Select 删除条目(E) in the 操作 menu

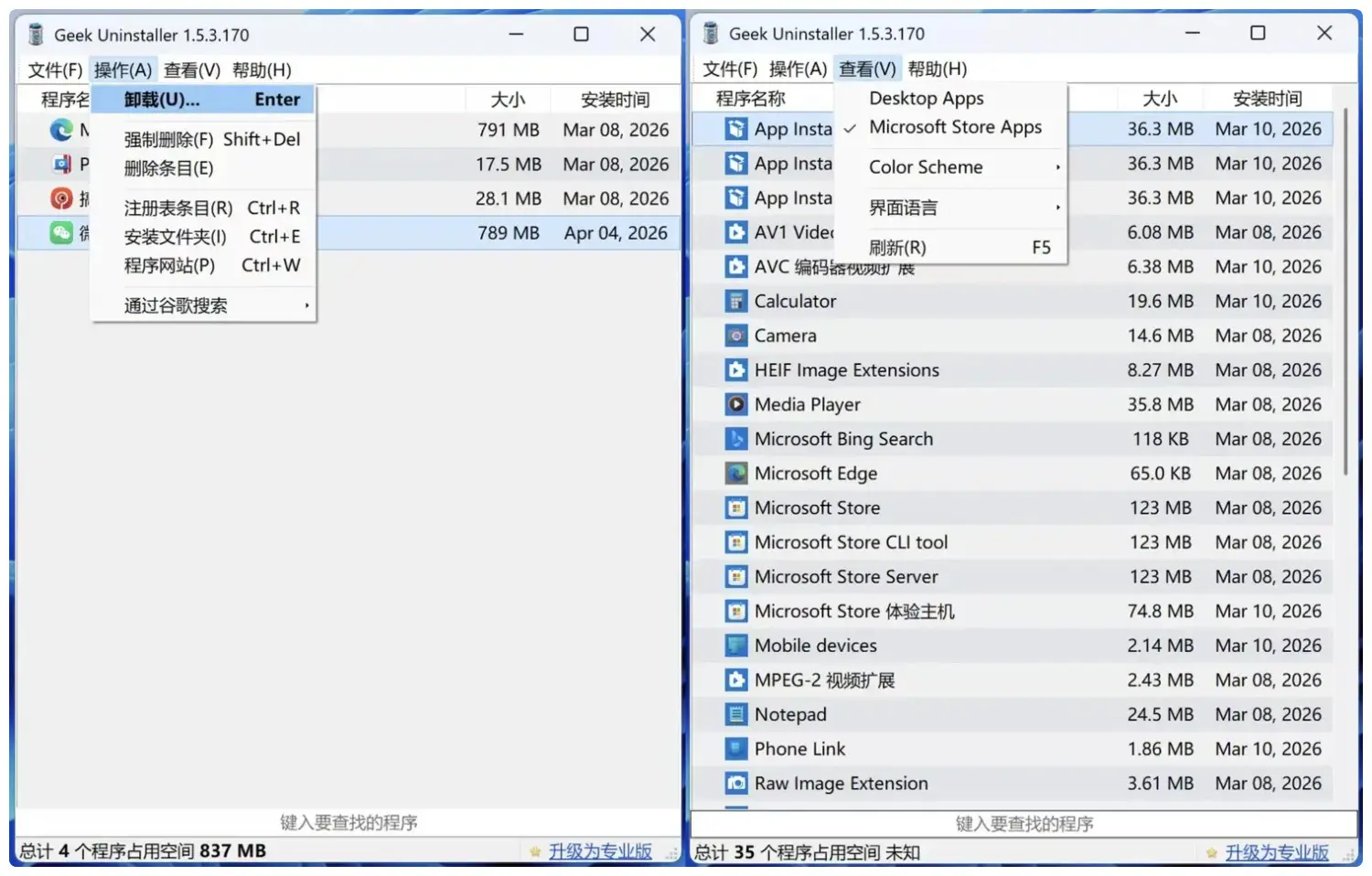[x=204, y=168]
